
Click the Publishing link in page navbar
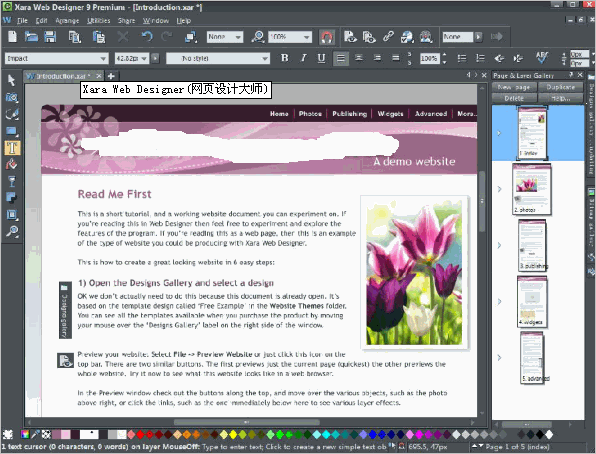[x=349, y=114]
